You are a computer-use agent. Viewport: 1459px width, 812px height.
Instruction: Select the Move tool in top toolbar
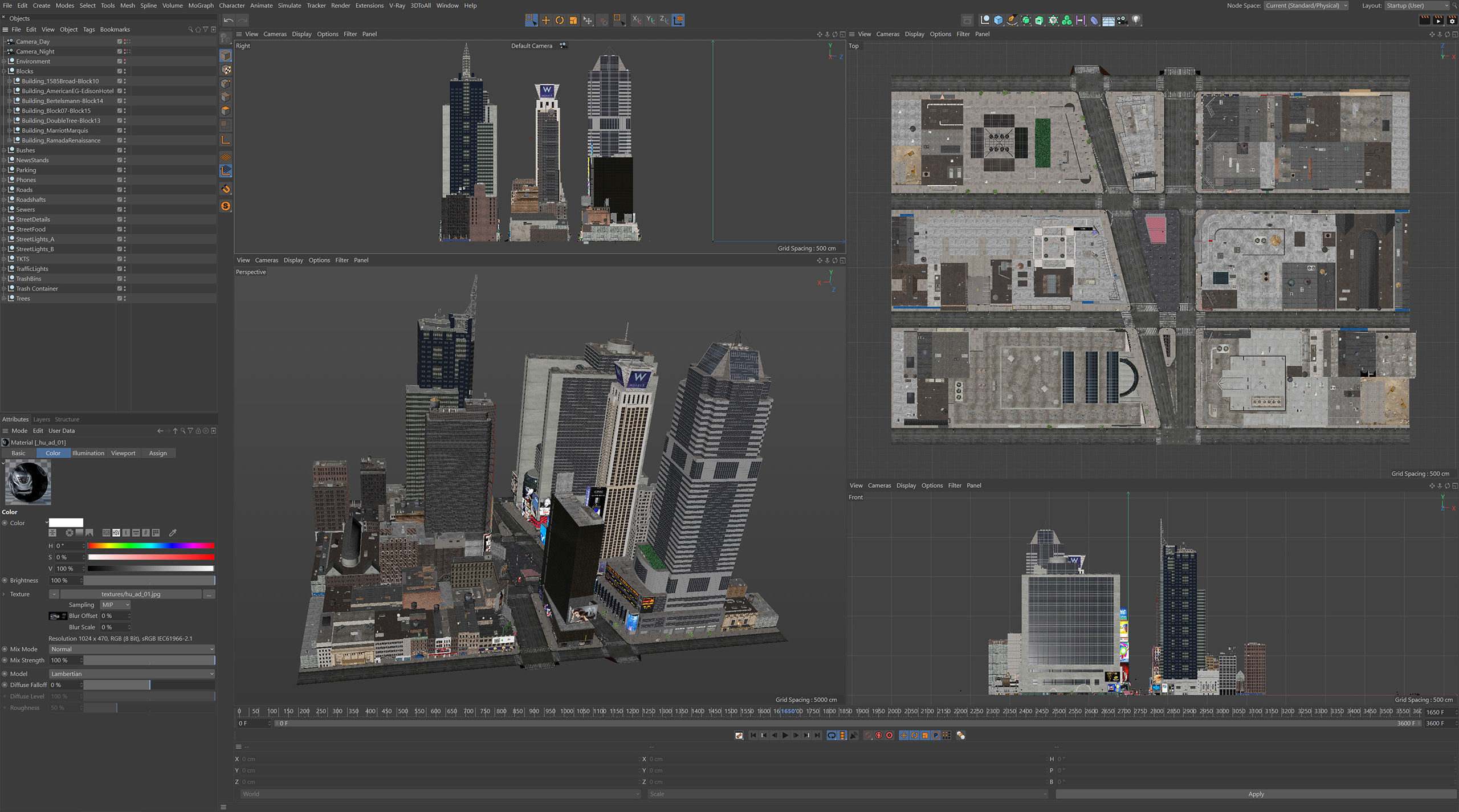545,21
